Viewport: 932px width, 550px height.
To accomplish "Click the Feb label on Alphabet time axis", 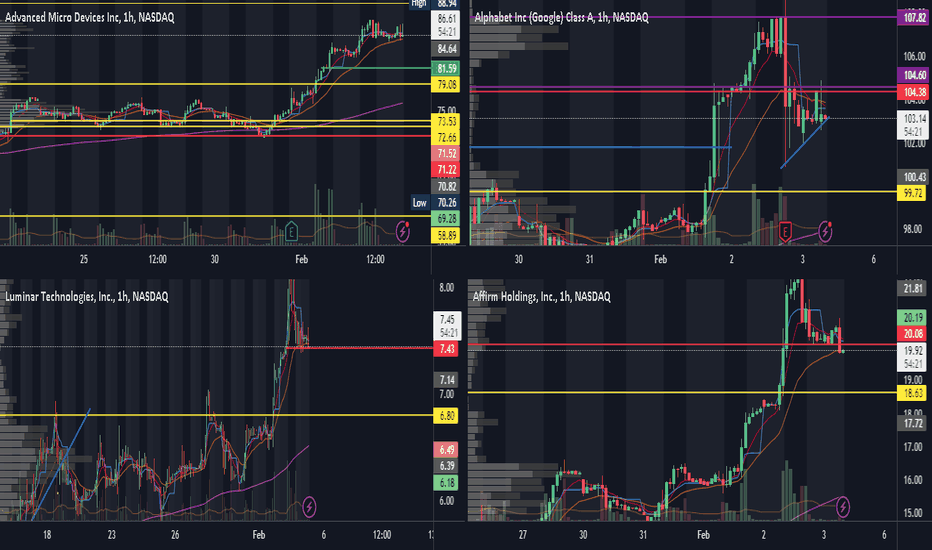I will [660, 259].
